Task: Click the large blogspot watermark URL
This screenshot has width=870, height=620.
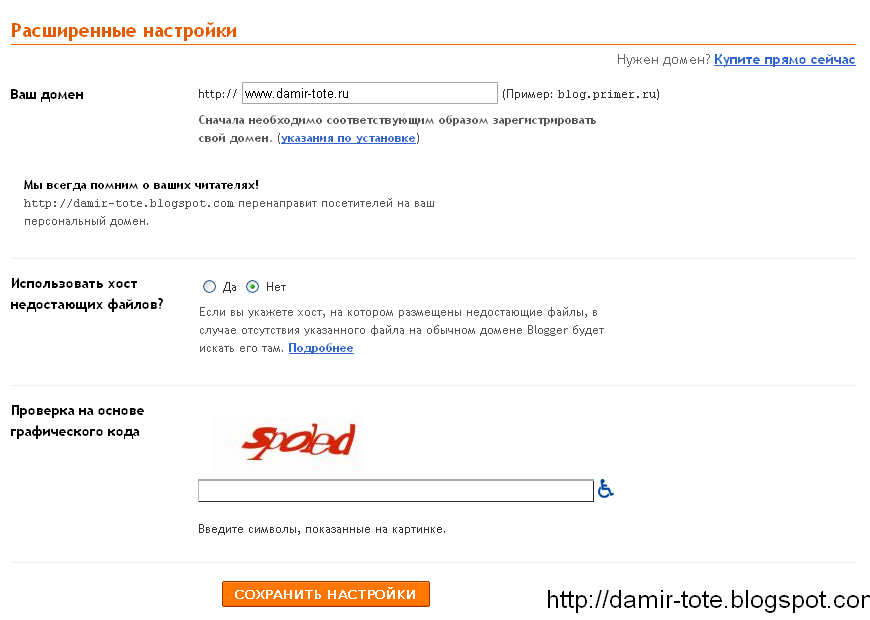Action: (x=708, y=599)
